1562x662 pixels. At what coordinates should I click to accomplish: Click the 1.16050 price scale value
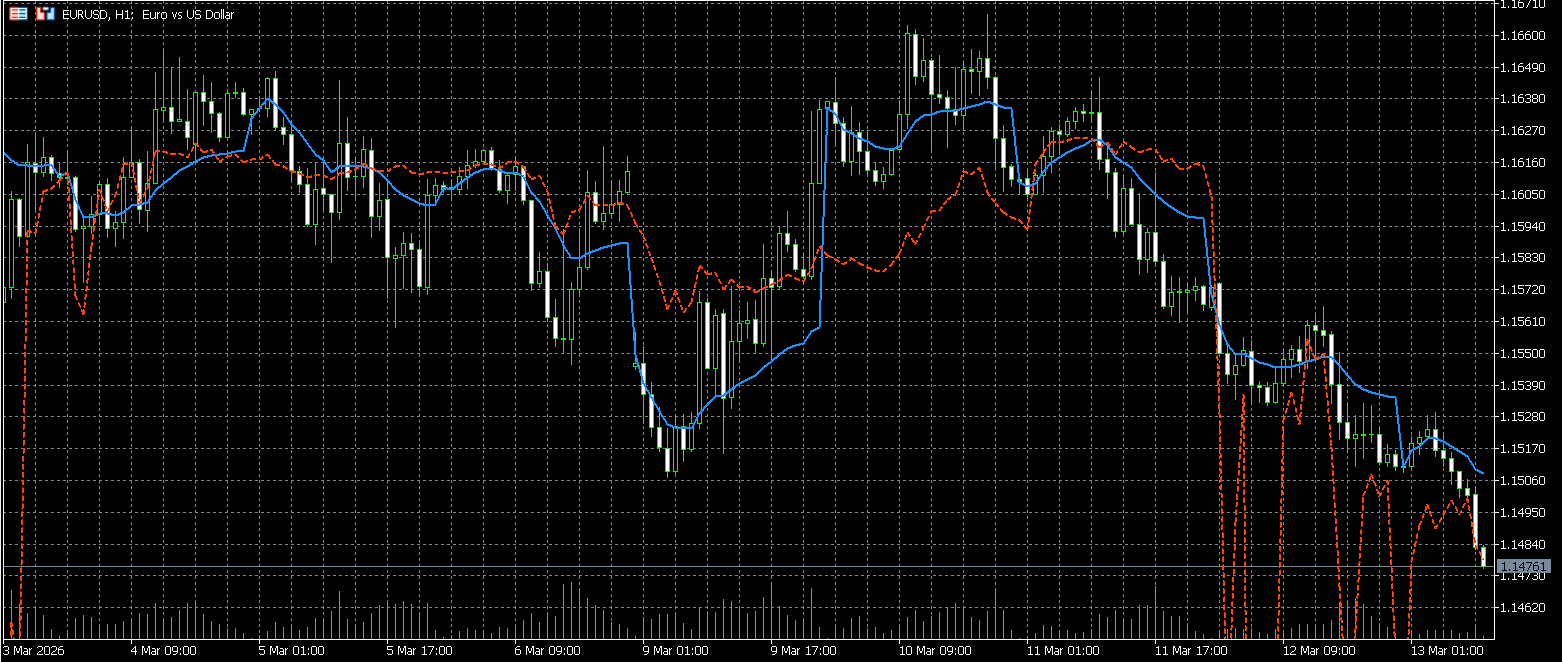click(x=1525, y=195)
